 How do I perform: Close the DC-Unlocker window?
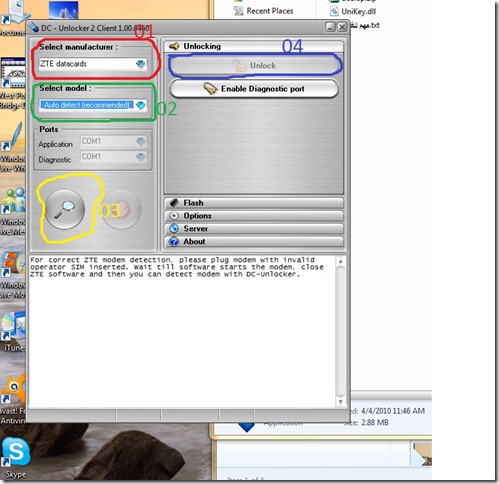click(x=342, y=27)
